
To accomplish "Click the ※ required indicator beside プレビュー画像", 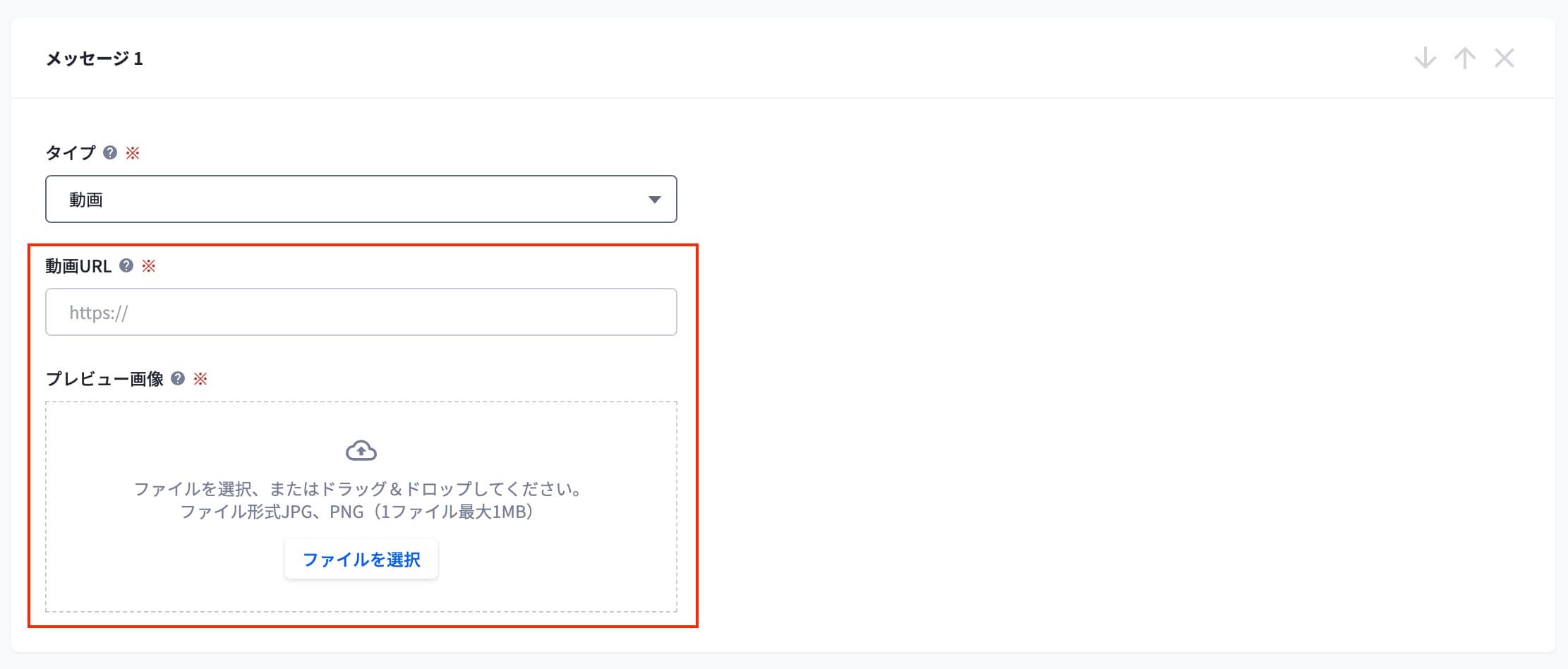I will (x=201, y=380).
